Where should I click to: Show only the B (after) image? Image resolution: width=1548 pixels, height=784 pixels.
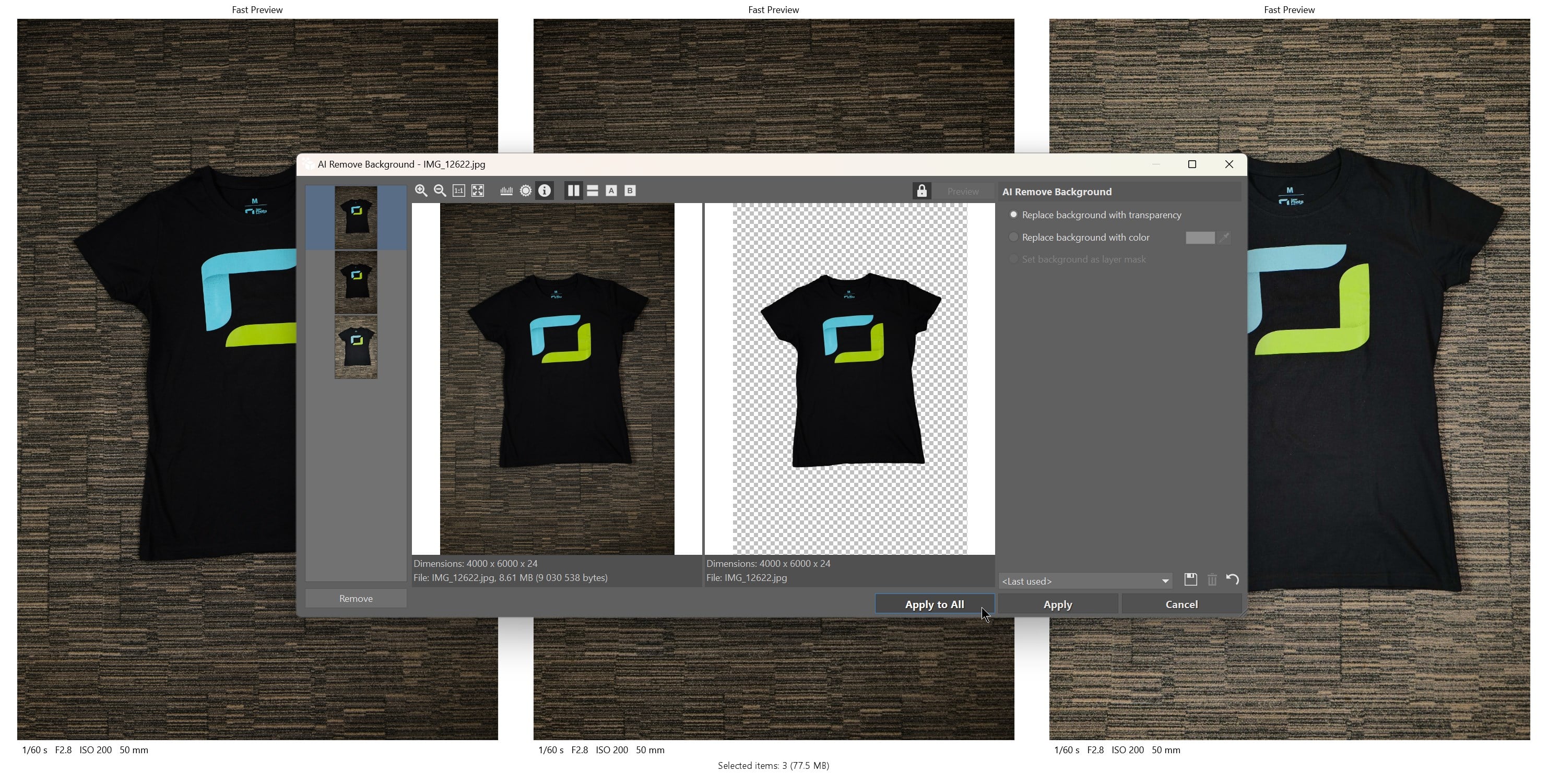[x=630, y=191]
